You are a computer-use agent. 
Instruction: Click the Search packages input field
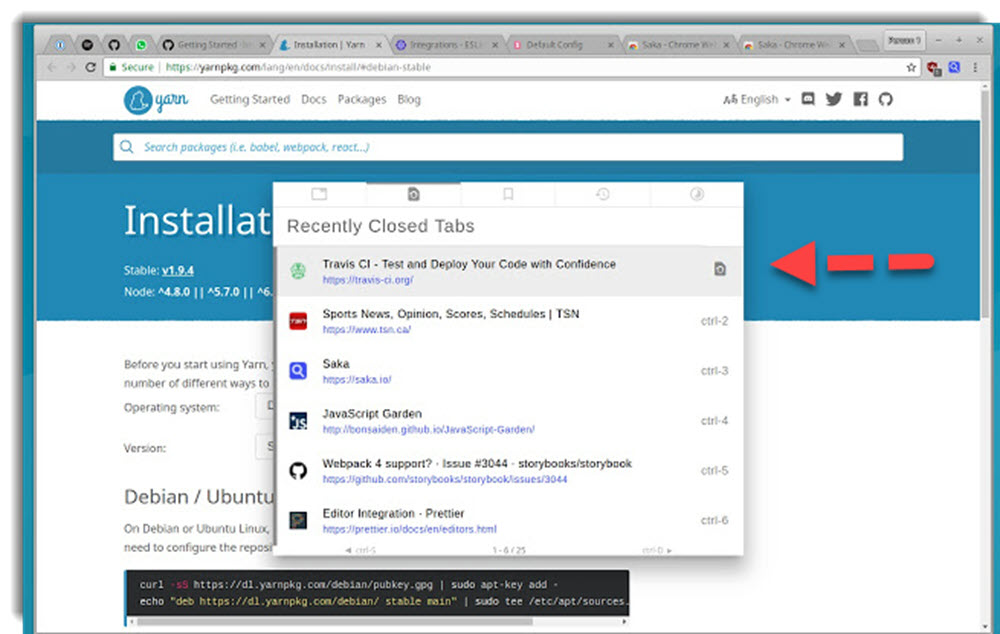point(508,147)
